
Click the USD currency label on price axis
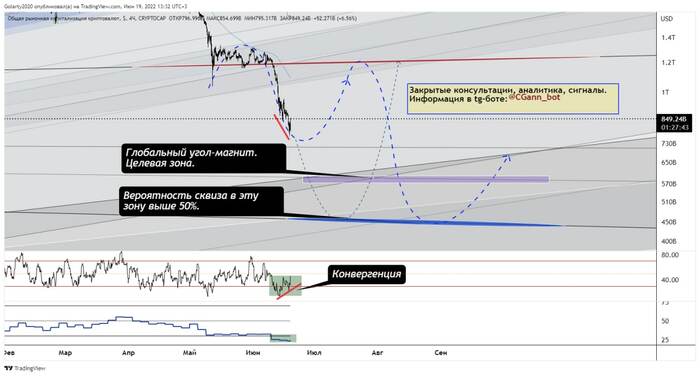667,19
